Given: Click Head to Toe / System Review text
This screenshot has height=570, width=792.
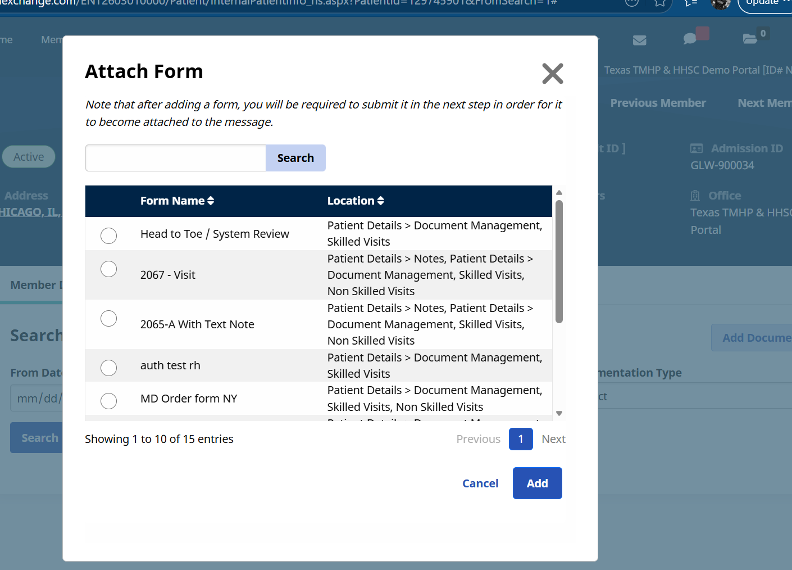Looking at the screenshot, I should pos(215,234).
